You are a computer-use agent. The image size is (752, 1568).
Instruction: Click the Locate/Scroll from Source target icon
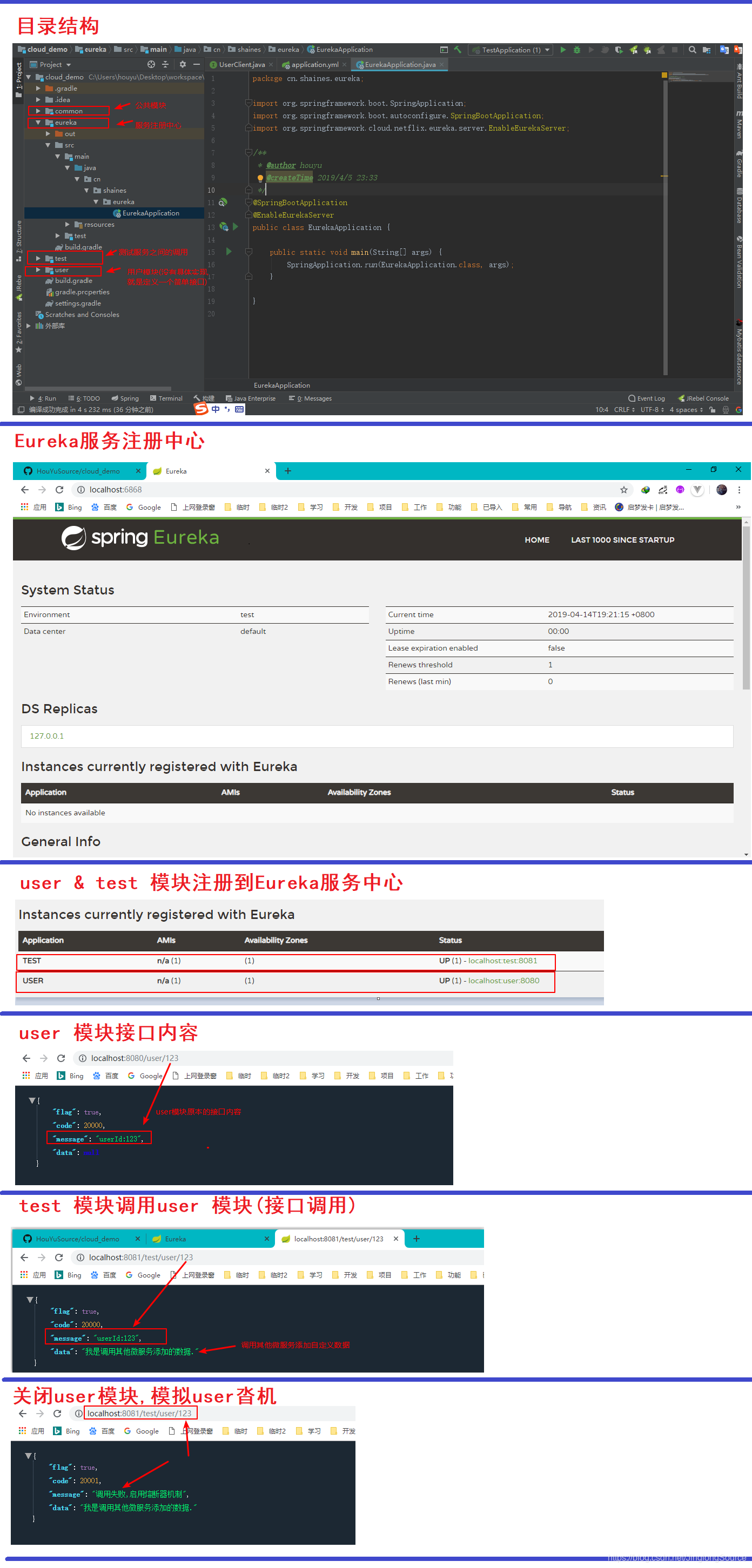point(151,64)
